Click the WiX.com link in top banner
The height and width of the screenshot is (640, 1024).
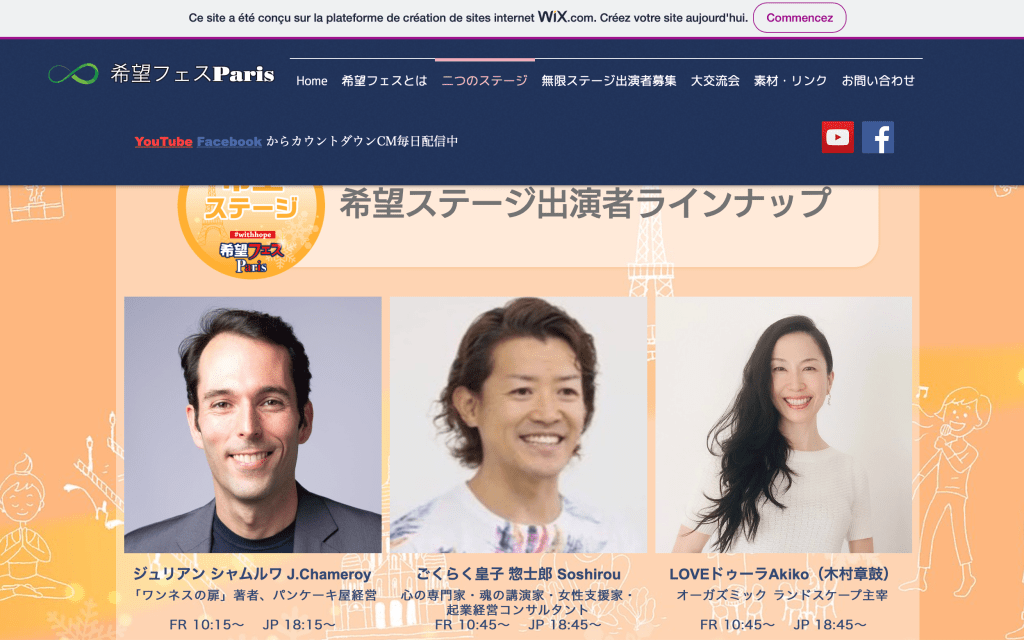(x=566, y=17)
